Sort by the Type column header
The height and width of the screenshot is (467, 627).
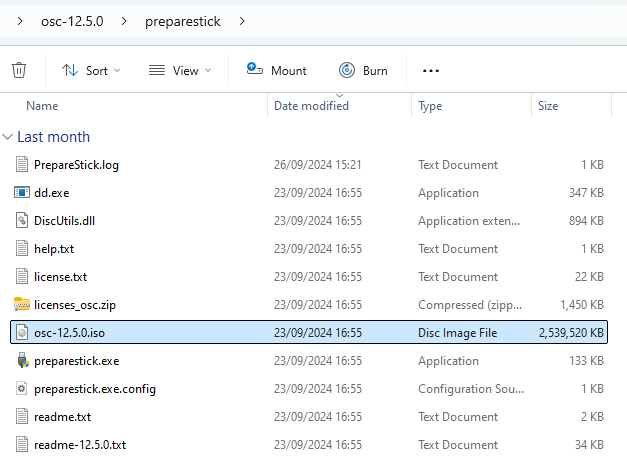click(x=430, y=106)
